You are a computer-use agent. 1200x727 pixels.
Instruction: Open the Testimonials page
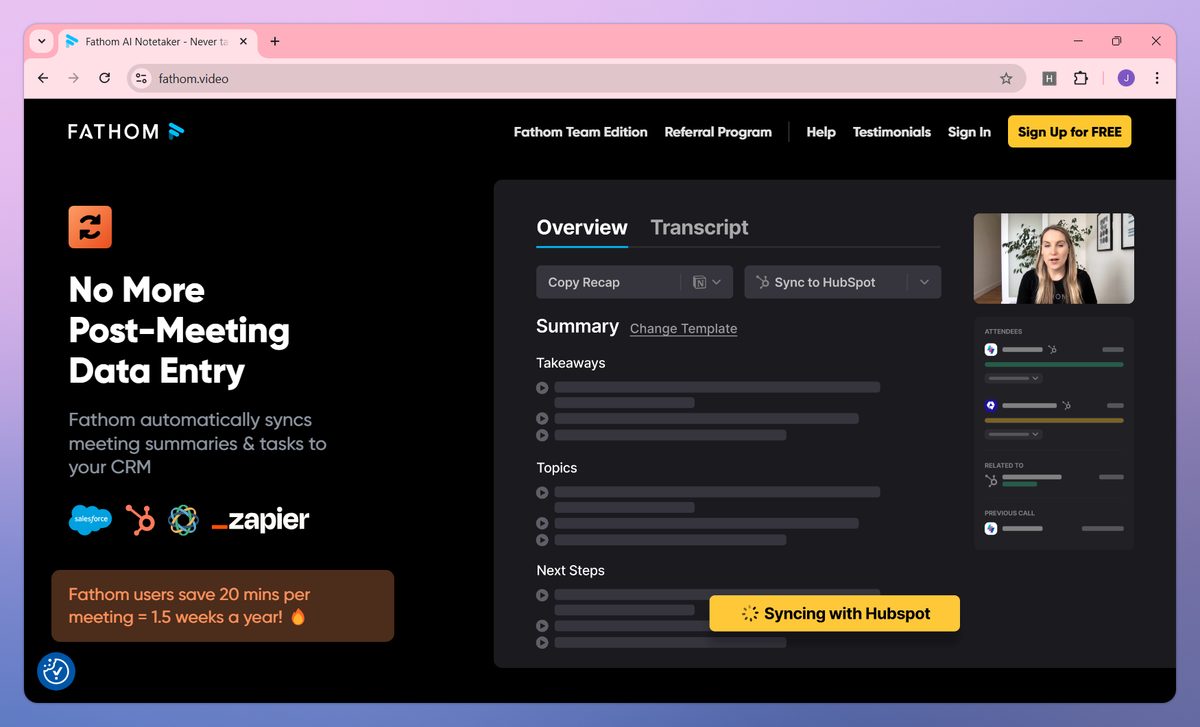pos(892,132)
